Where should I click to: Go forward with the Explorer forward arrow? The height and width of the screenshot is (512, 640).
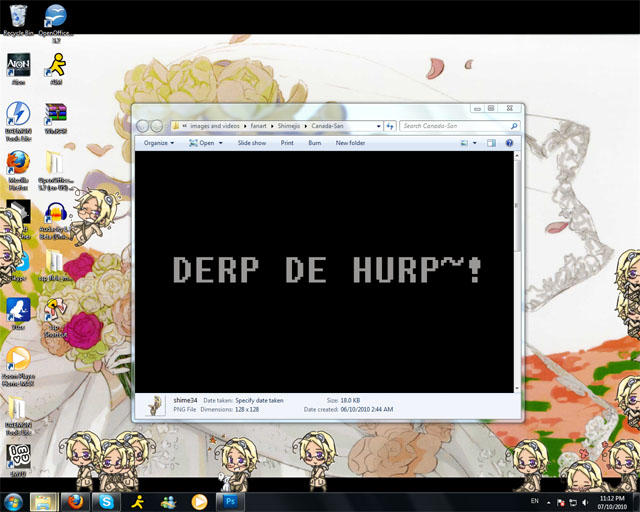[x=157, y=126]
